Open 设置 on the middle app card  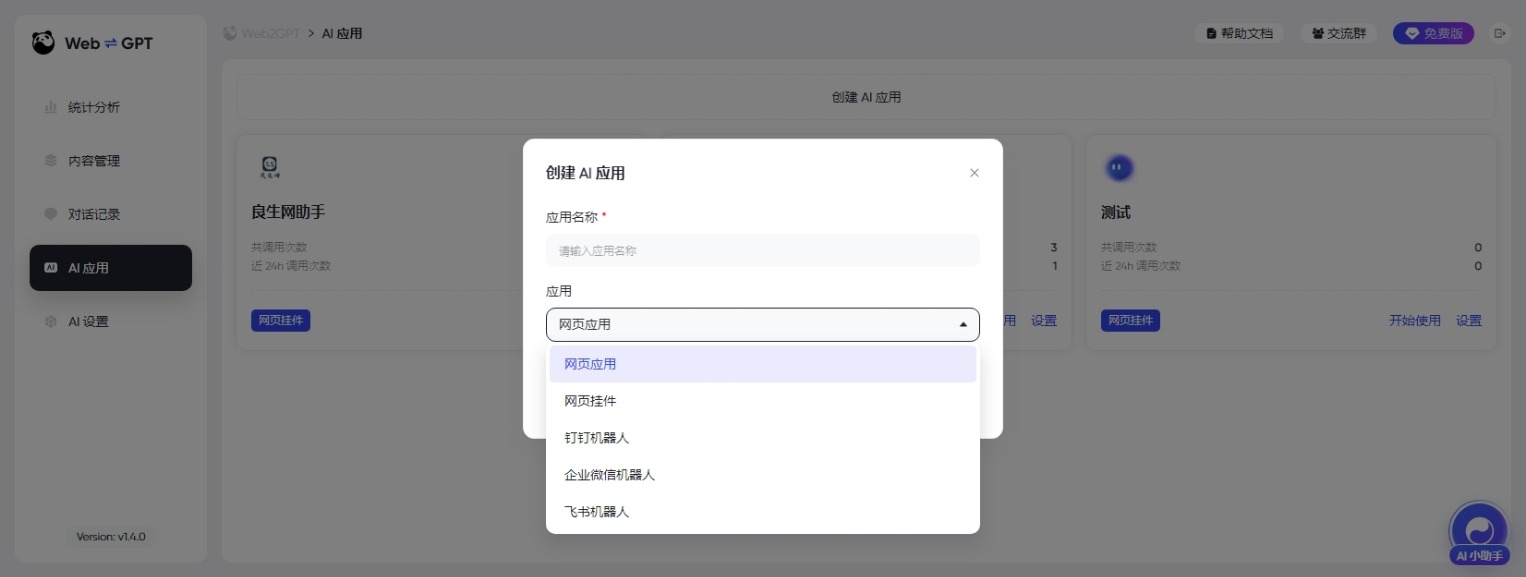click(x=1044, y=321)
